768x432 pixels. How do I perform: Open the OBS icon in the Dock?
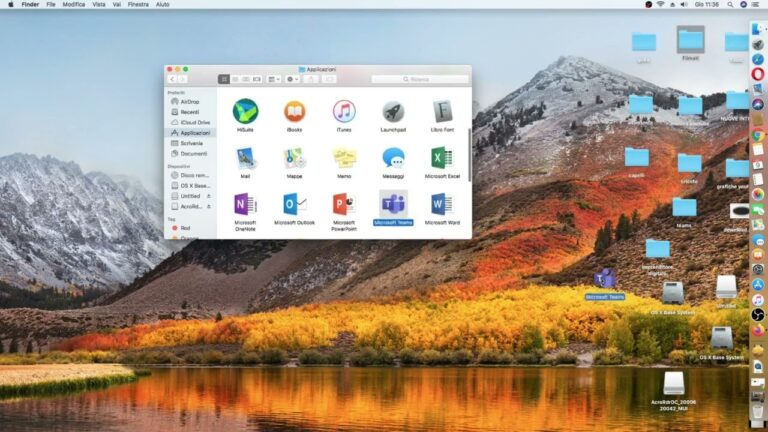pyautogui.click(x=758, y=314)
